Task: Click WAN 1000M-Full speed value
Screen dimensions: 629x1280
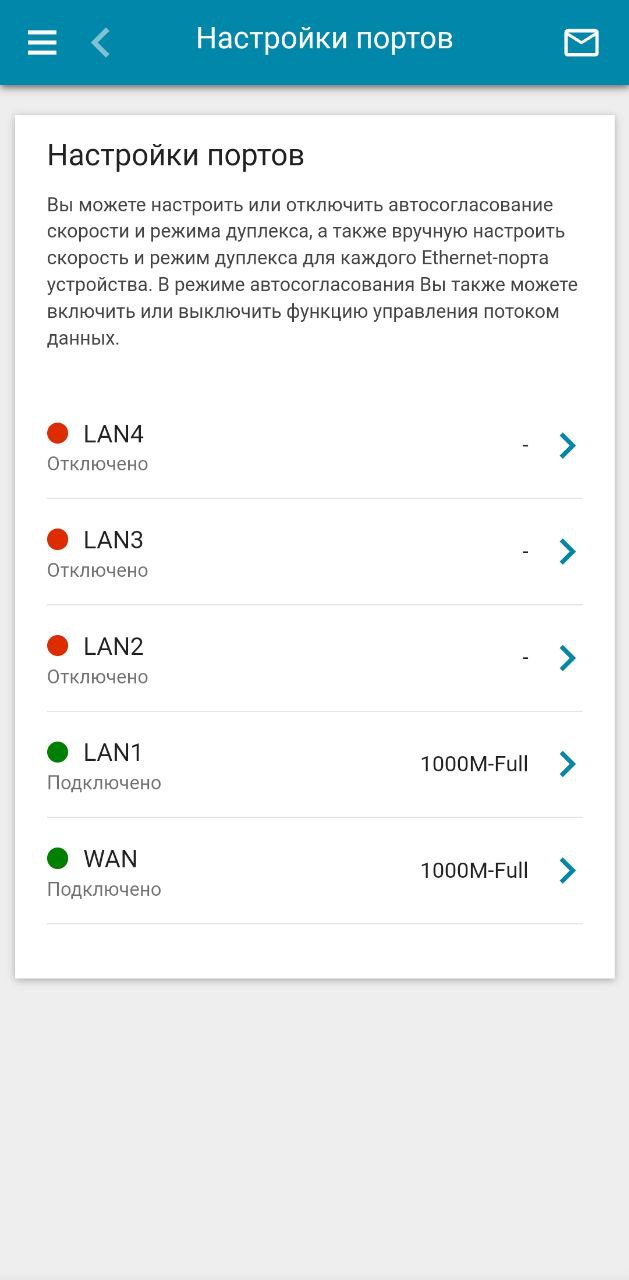Action: [474, 871]
